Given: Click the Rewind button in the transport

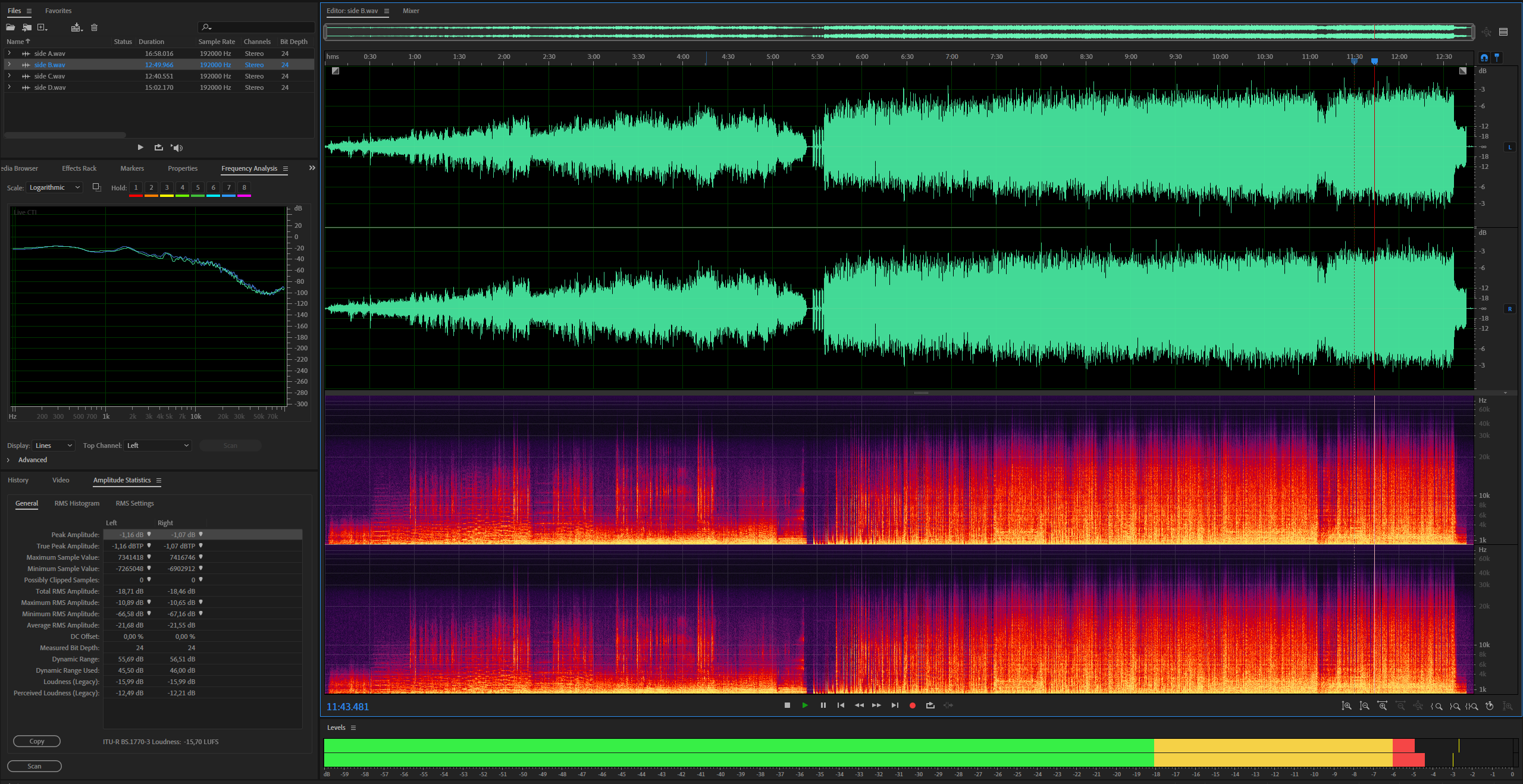Looking at the screenshot, I should coord(859,705).
